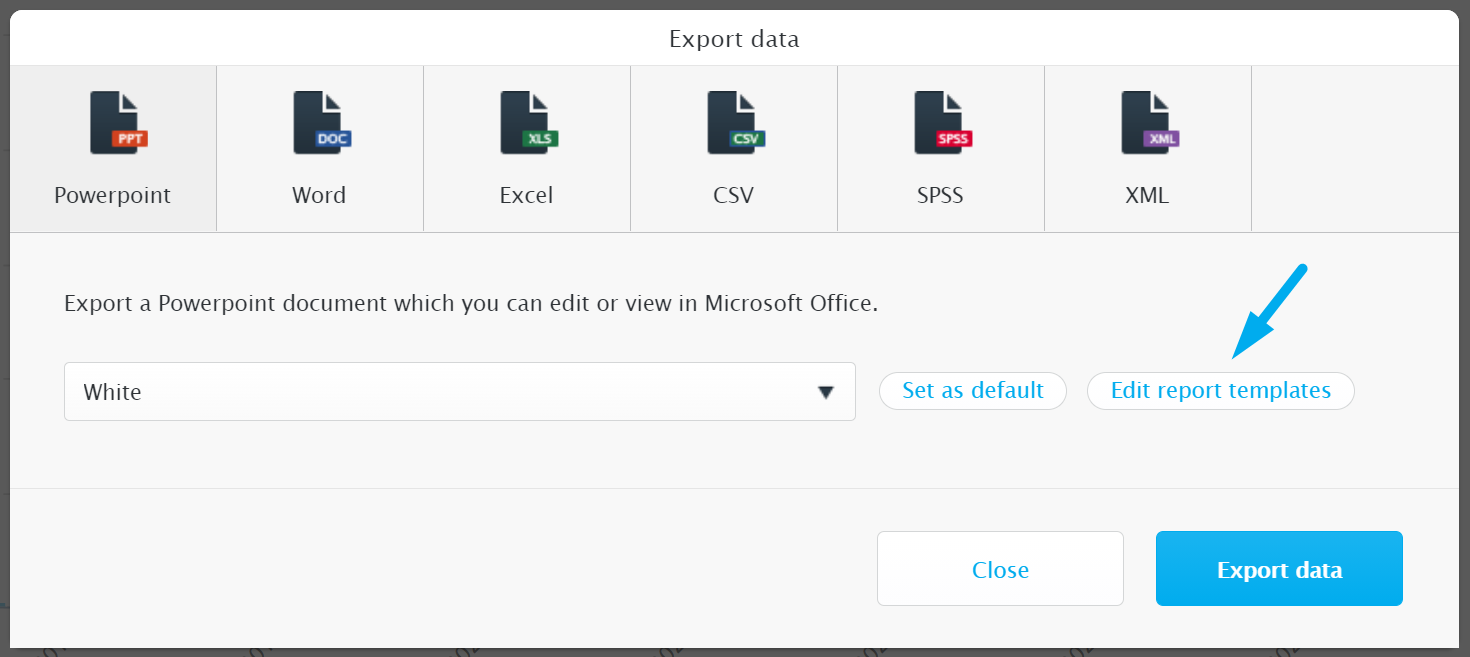Viewport: 1470px width, 657px height.
Task: Click the Export data dialog title
Action: pyautogui.click(x=734, y=40)
